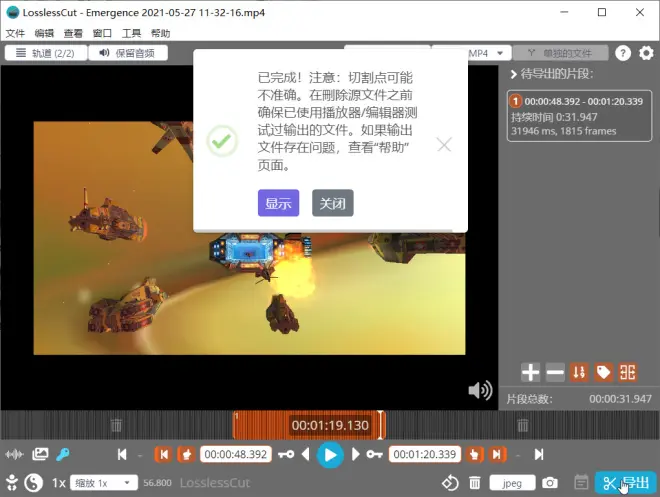This screenshot has width=660, height=497.
Task: Capture a snapshot with the camera icon
Action: [x=549, y=483]
